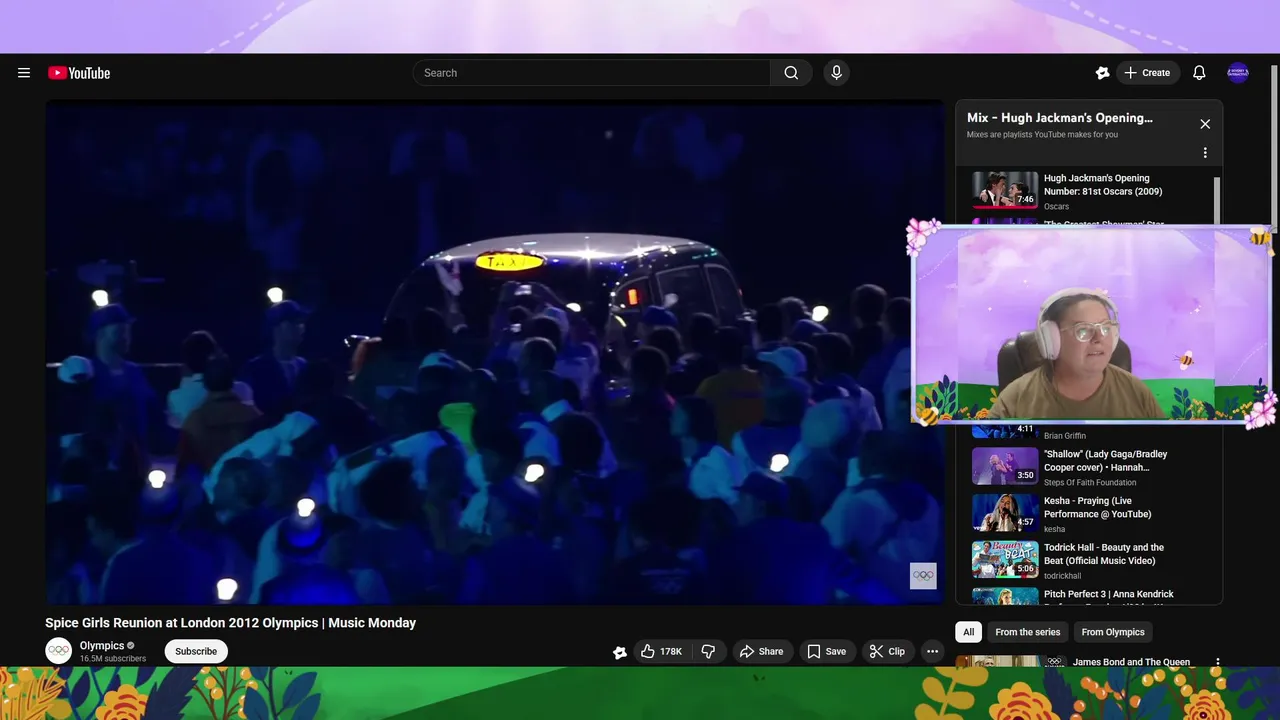This screenshot has width=1280, height=720.
Task: Open the notifications bell
Action: 1199,73
